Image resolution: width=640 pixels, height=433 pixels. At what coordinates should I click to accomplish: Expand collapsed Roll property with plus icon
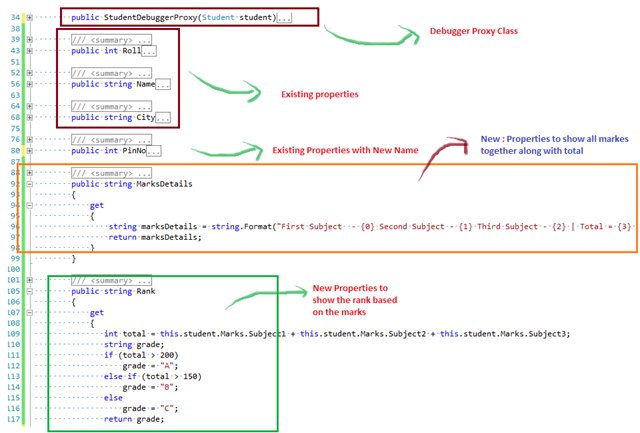click(x=30, y=51)
